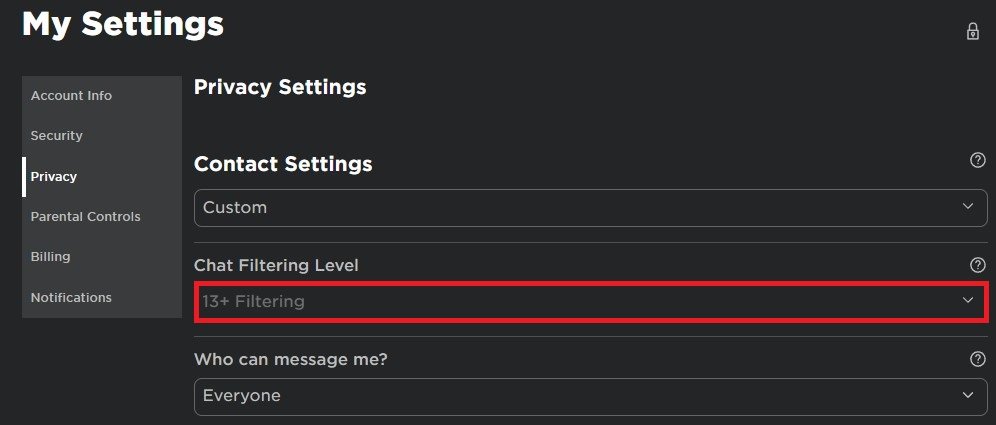The width and height of the screenshot is (996, 425).
Task: Click the Privacy Settings heading
Action: (280, 87)
